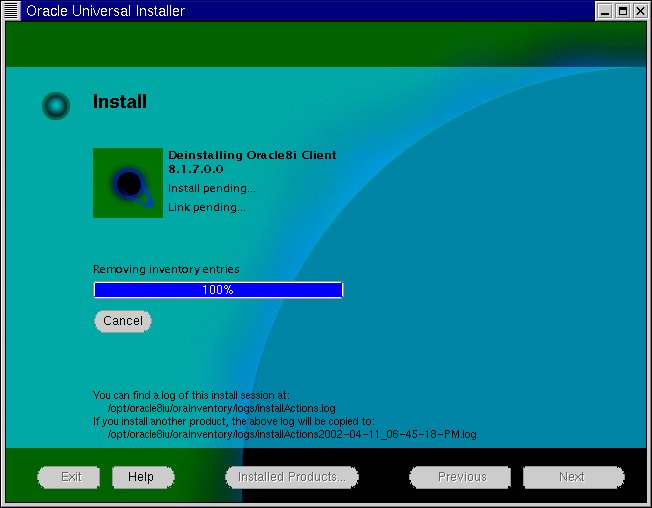Click the Cancel button below progress bar
This screenshot has height=508, width=652.
coord(123,321)
